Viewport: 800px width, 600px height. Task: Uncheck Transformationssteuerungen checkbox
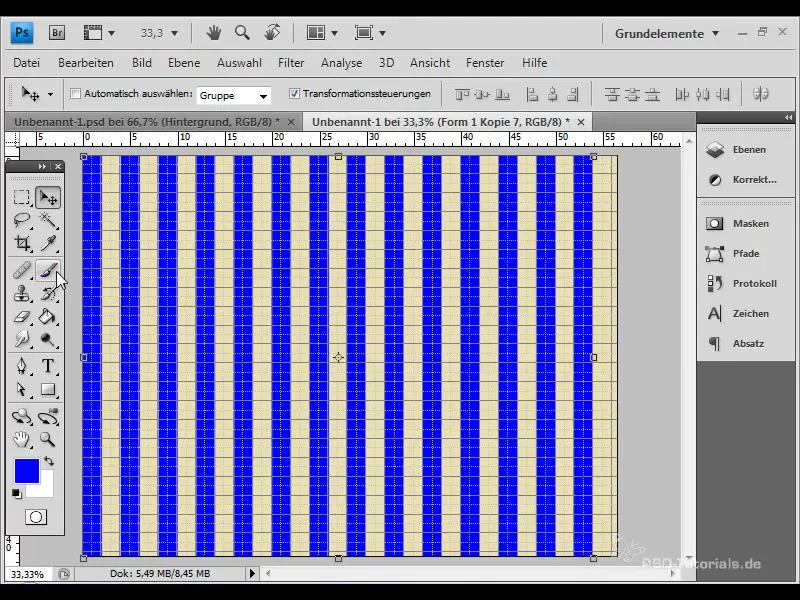point(294,94)
